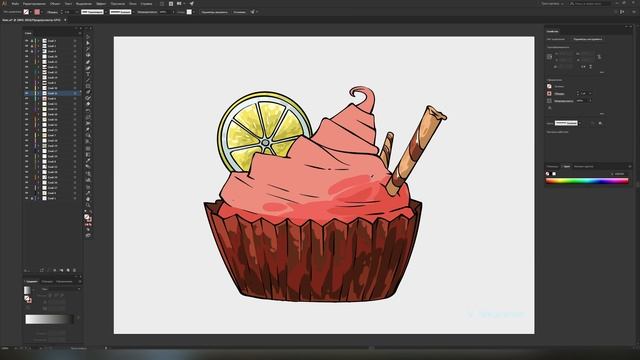
Task: Open the Type menu
Action: (68, 4)
